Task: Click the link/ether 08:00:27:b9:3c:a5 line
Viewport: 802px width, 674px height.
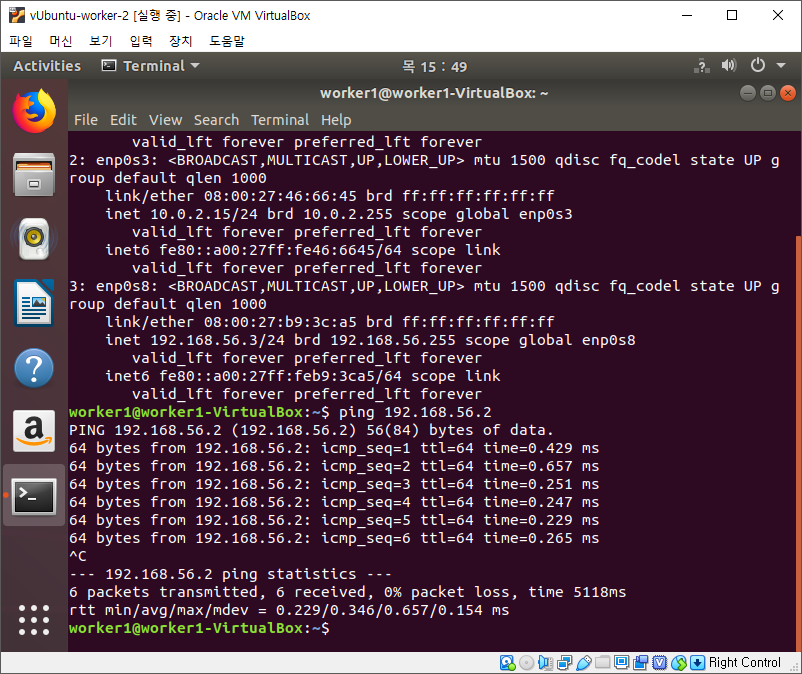Action: 330,322
